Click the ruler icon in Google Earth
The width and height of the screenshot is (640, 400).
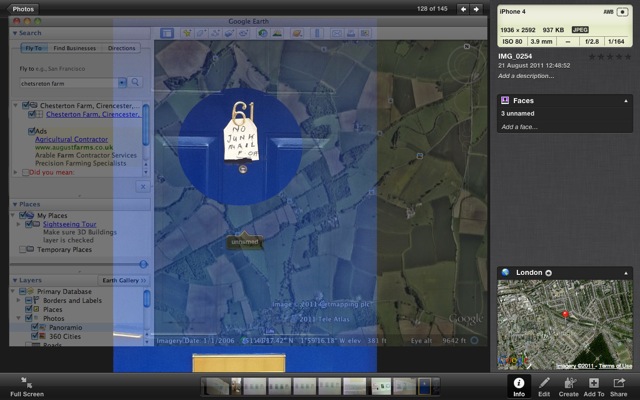click(317, 33)
